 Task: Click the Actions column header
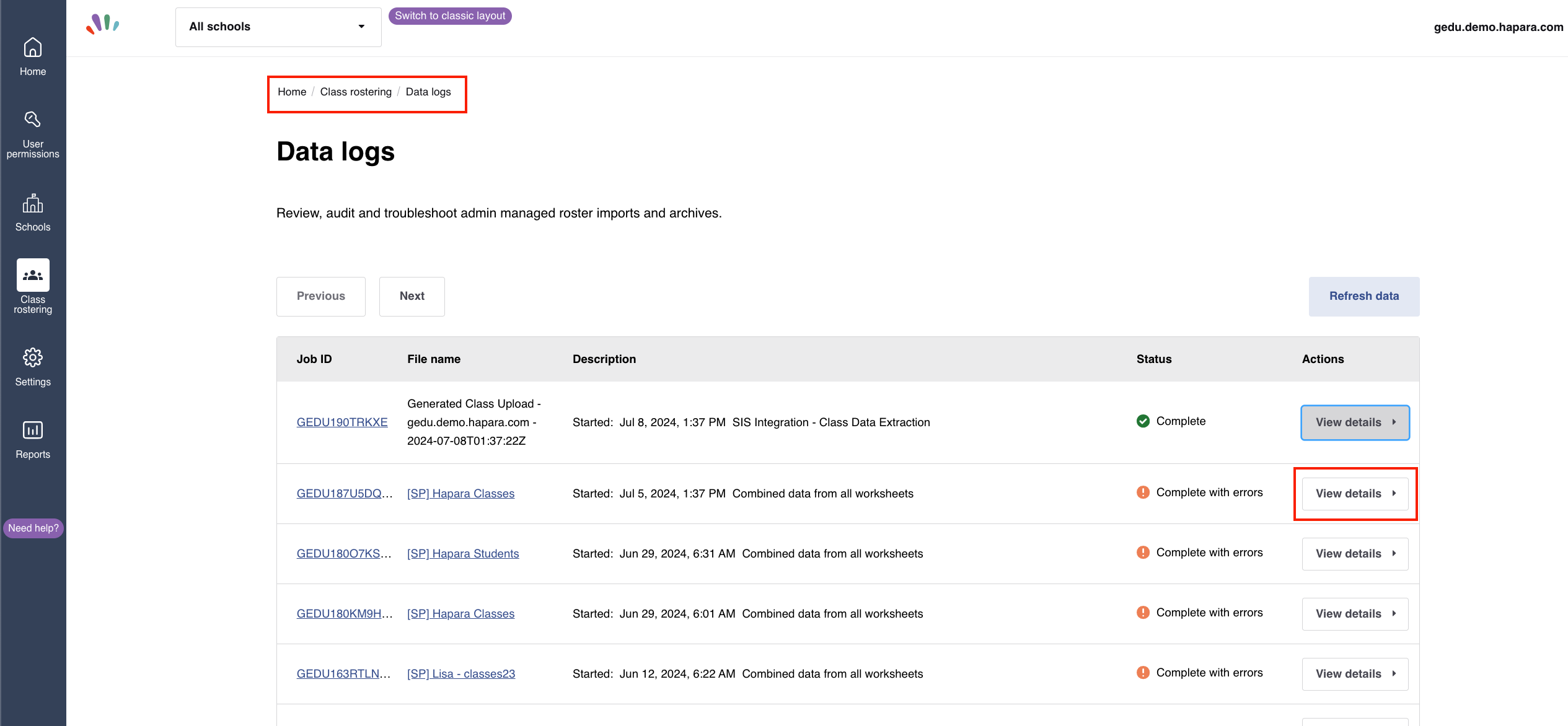tap(1323, 359)
